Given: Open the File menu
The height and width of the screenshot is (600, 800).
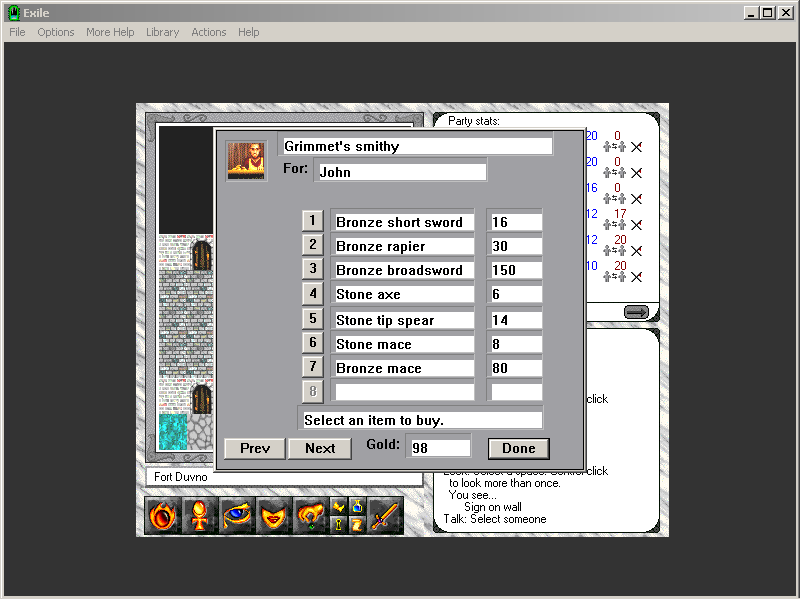Looking at the screenshot, I should [x=17, y=32].
